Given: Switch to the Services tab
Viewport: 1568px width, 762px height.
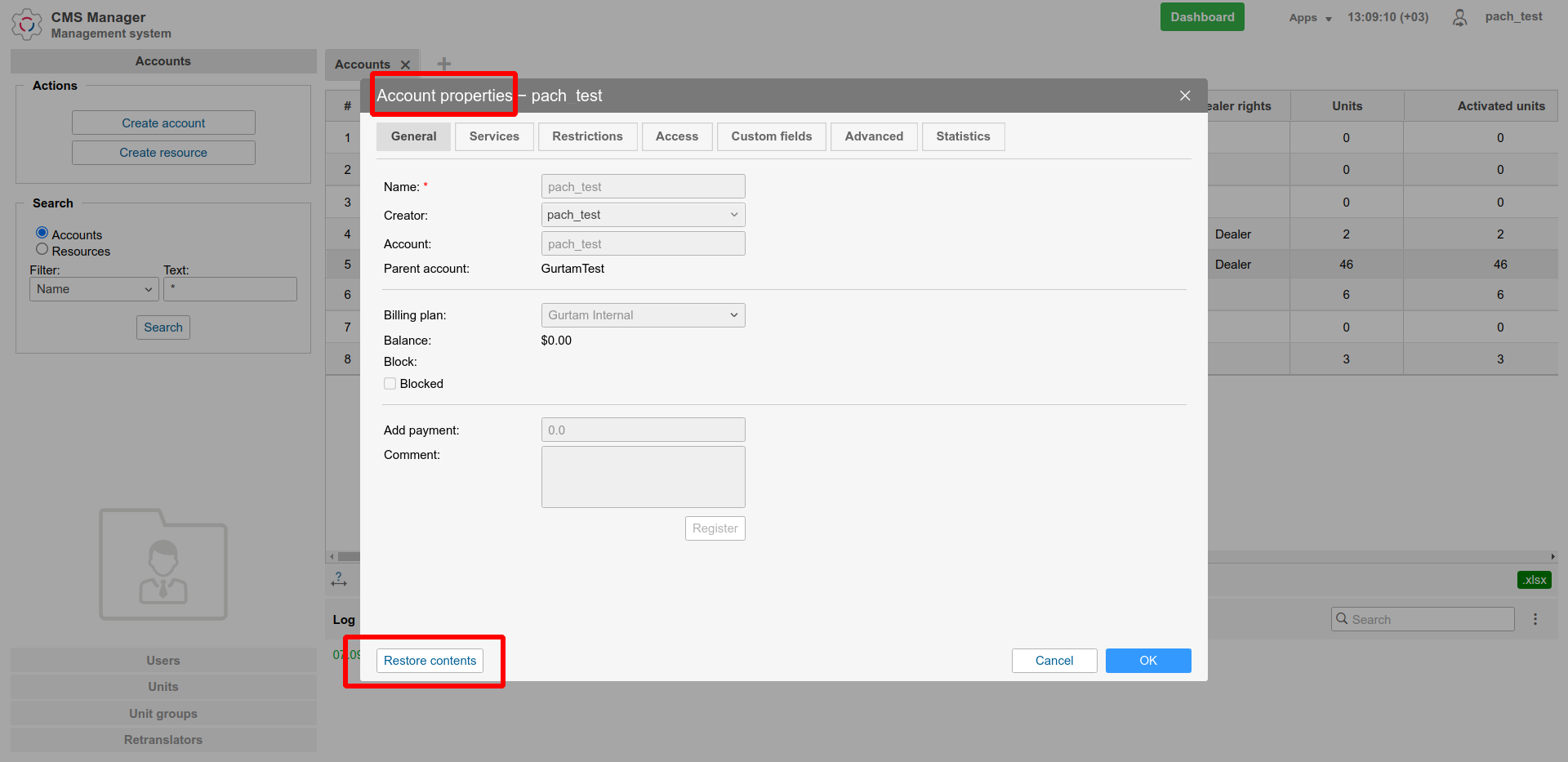Looking at the screenshot, I should click(x=494, y=136).
